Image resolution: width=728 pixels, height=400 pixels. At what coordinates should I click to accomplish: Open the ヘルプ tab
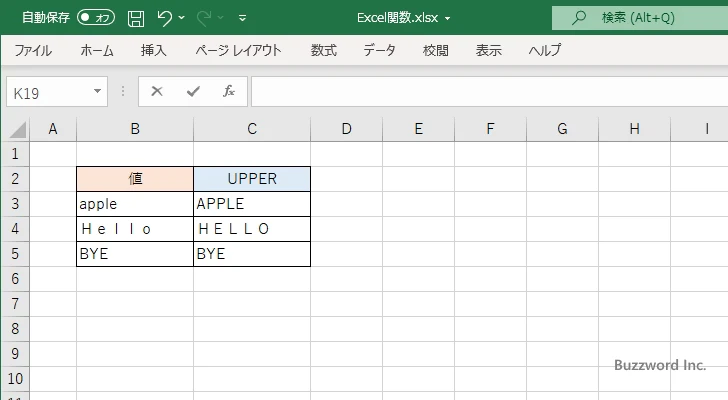pos(545,50)
